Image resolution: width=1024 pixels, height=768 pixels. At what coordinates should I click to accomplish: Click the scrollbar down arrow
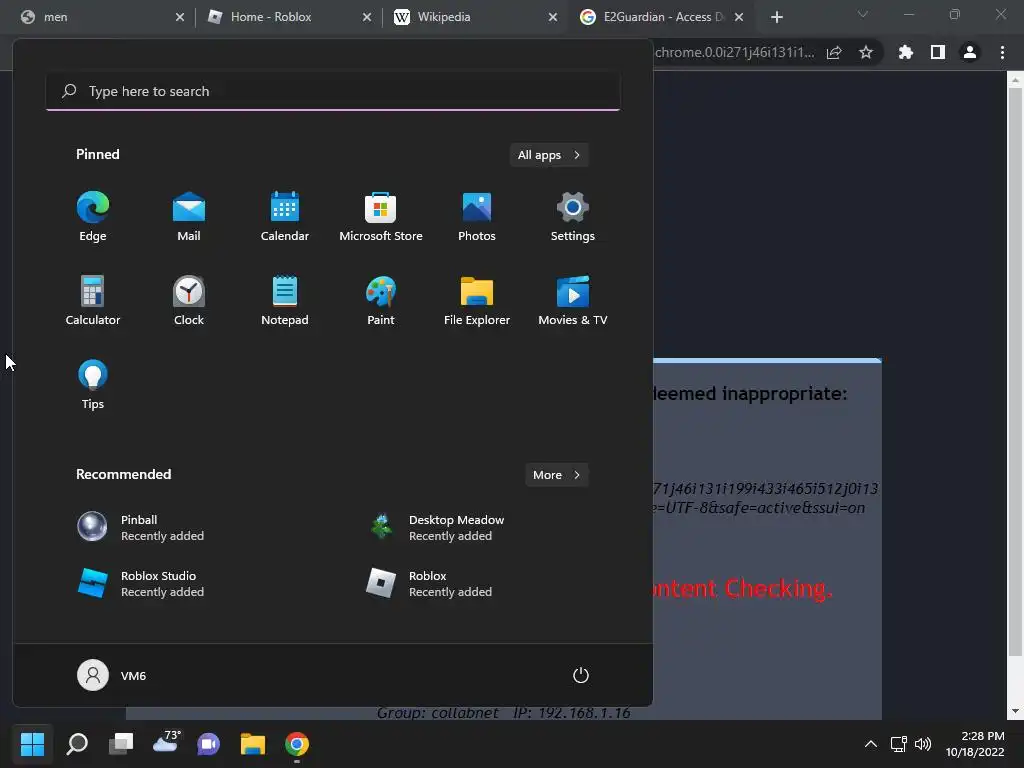click(x=1014, y=711)
